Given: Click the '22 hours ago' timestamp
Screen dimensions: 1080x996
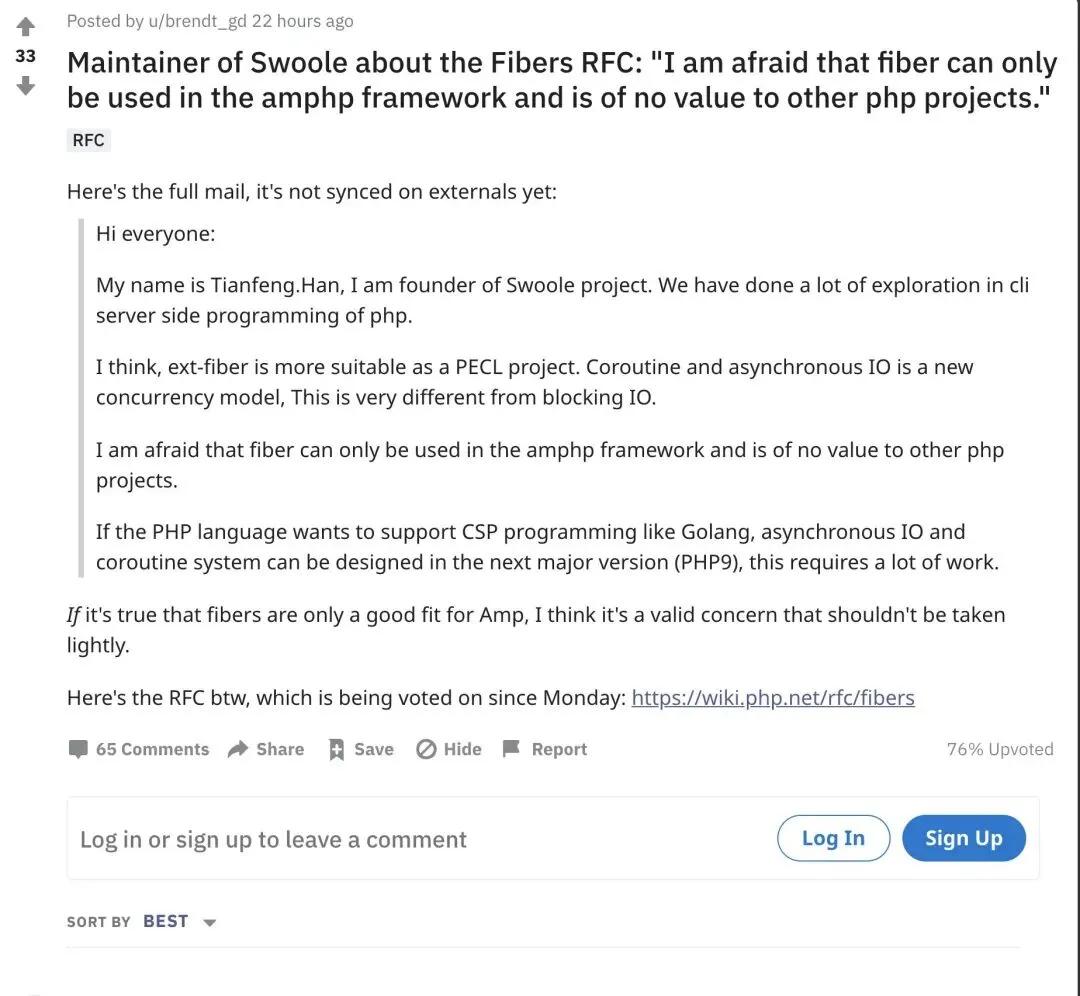Looking at the screenshot, I should [x=302, y=21].
